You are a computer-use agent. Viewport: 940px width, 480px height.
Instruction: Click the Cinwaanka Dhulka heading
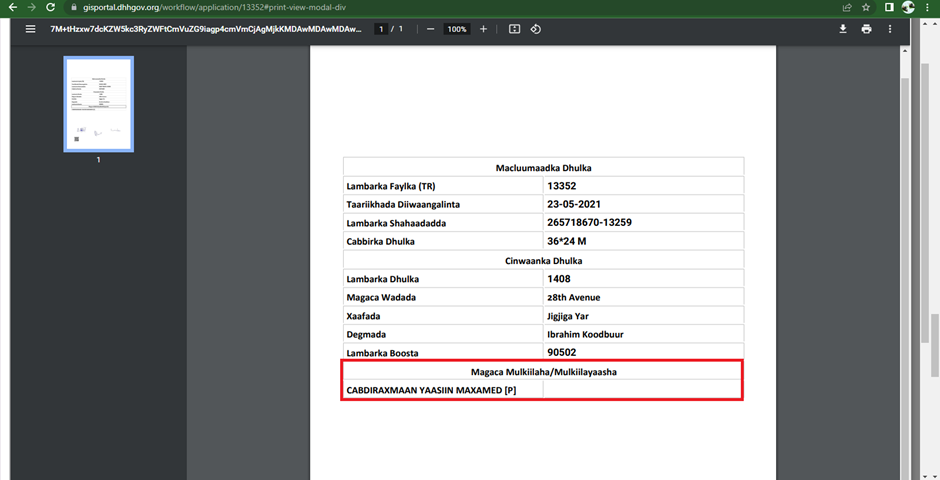543,261
